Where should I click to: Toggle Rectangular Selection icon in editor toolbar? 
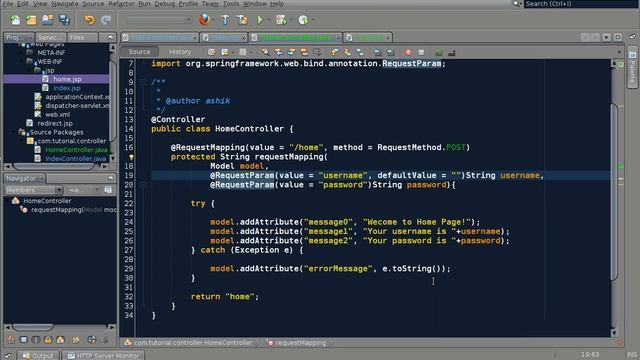coord(317,52)
